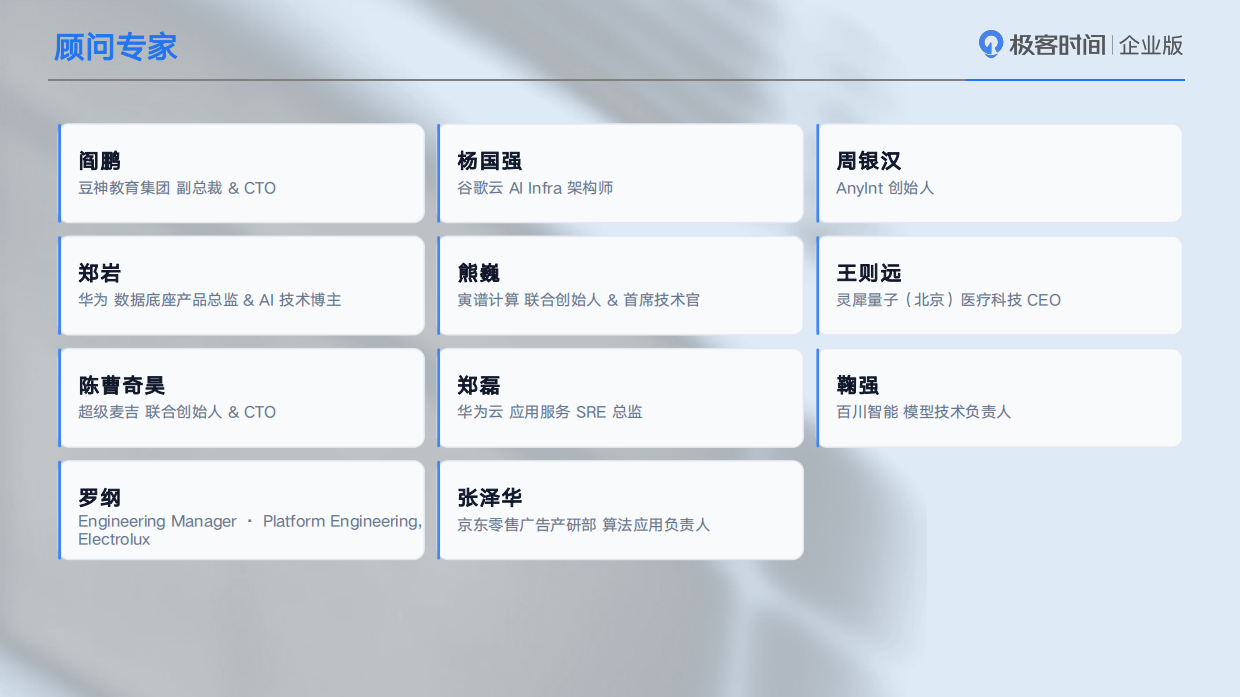Screen dimensions: 1240x697
Task: Click 超级麦吉 联合创始人 & CTO subtitle
Action: point(177,412)
